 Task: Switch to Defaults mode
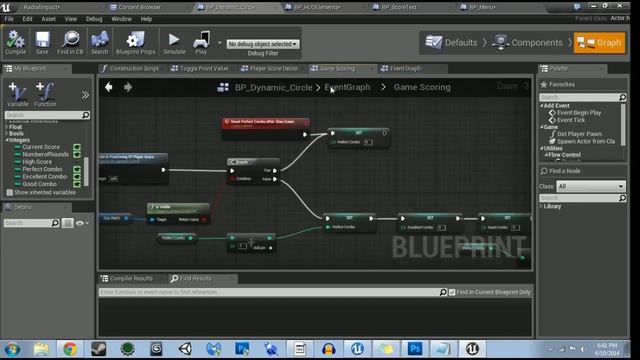451,42
